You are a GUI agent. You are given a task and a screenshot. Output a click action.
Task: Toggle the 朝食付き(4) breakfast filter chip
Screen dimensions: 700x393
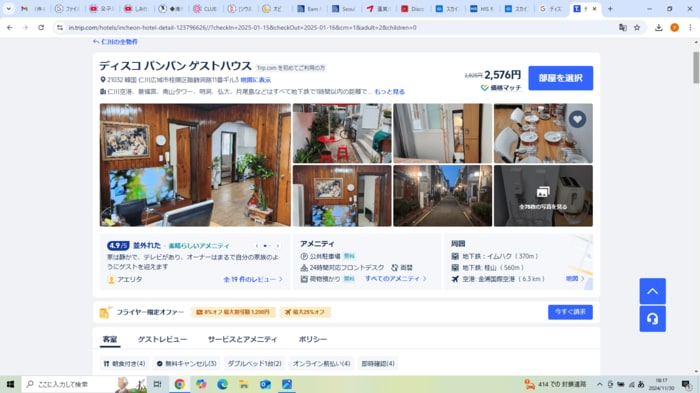(x=124, y=364)
